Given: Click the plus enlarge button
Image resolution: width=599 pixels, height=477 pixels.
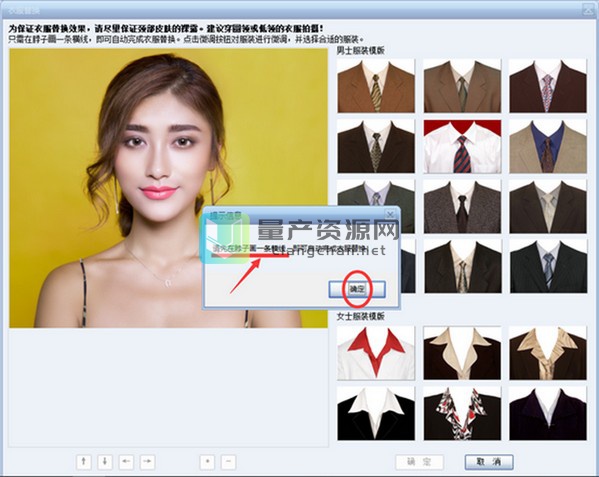Looking at the screenshot, I should click(207, 462).
